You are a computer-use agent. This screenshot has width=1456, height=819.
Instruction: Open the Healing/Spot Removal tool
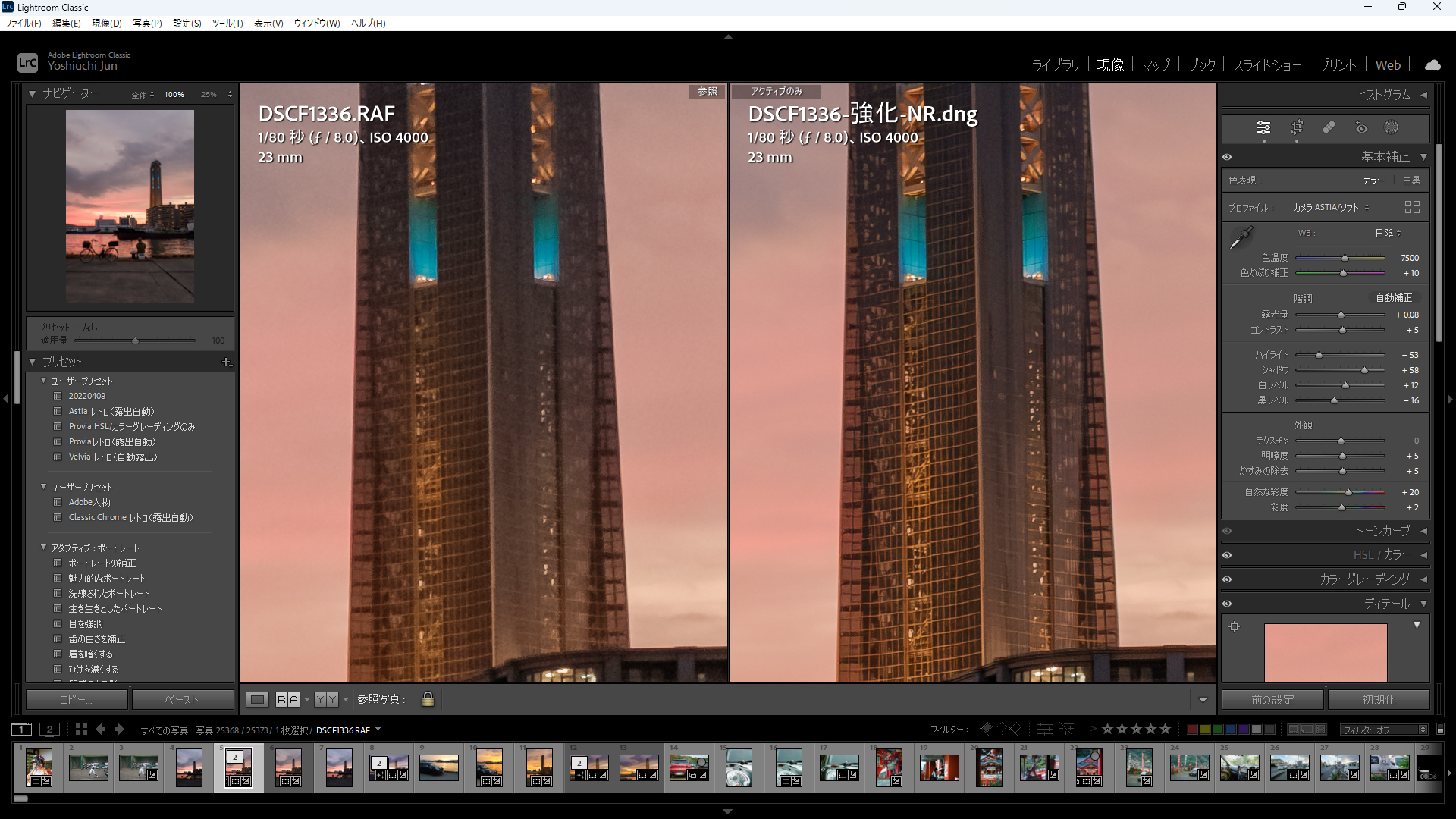[1329, 127]
